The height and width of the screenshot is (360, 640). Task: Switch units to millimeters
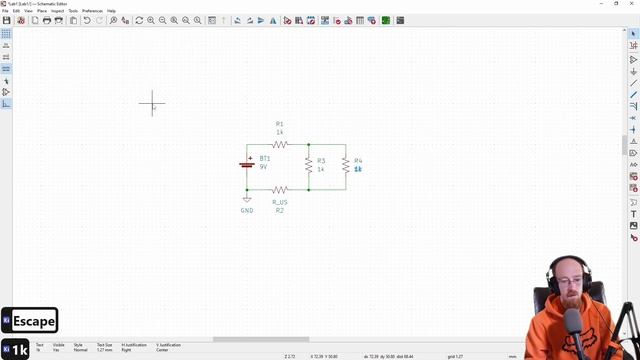point(6,69)
